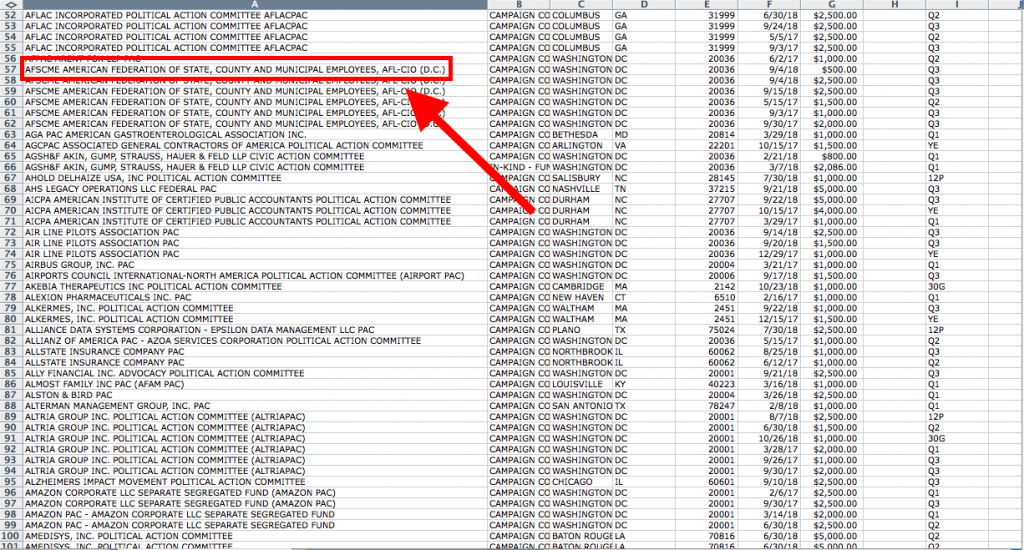The width and height of the screenshot is (1024, 550).
Task: Select row 52 header
Action: pyautogui.click(x=11, y=15)
